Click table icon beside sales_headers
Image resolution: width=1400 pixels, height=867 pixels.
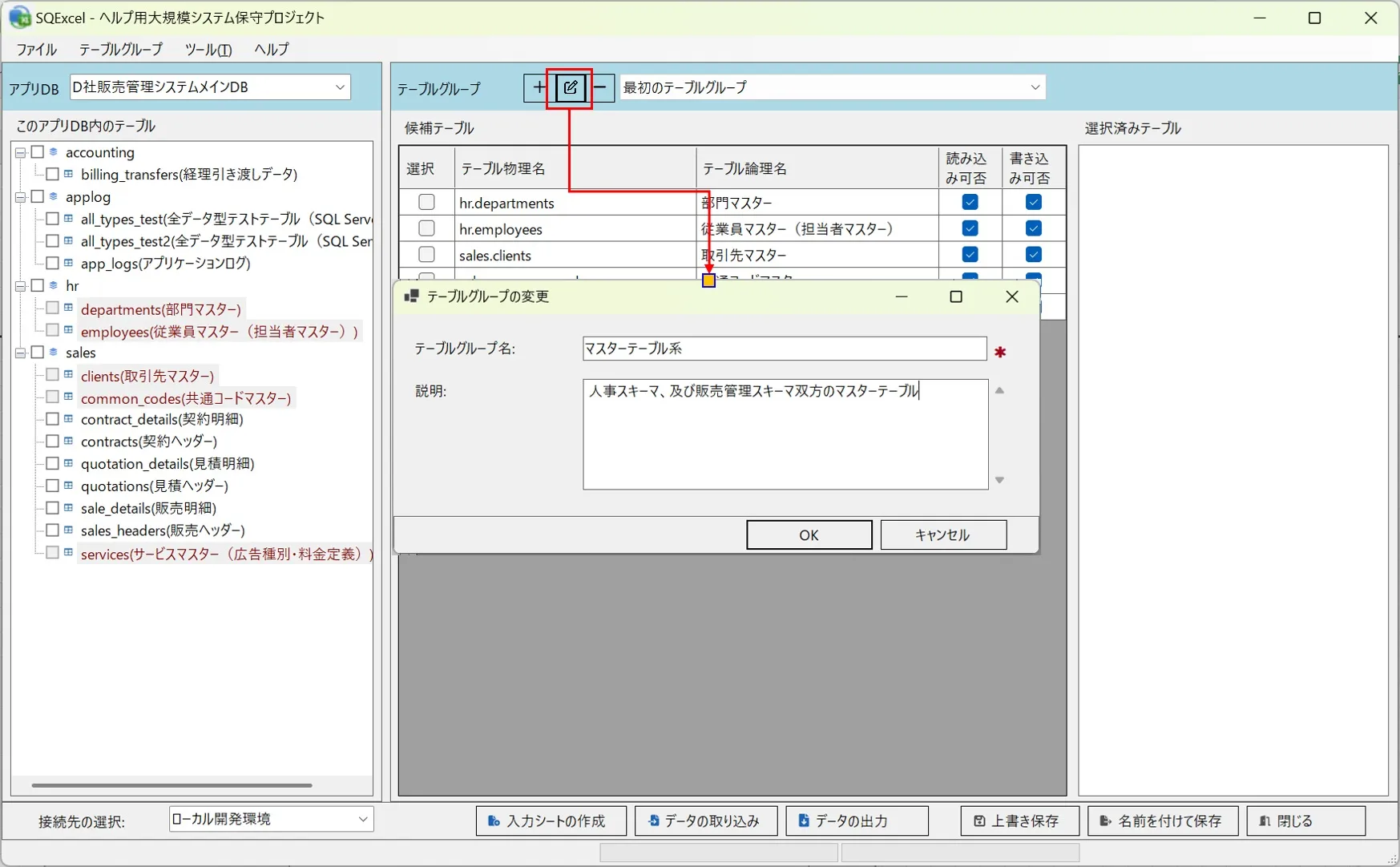tap(69, 530)
